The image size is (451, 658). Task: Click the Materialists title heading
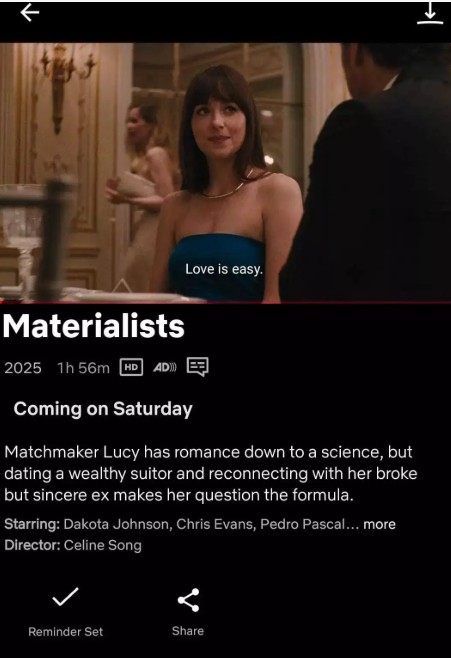coord(94,326)
